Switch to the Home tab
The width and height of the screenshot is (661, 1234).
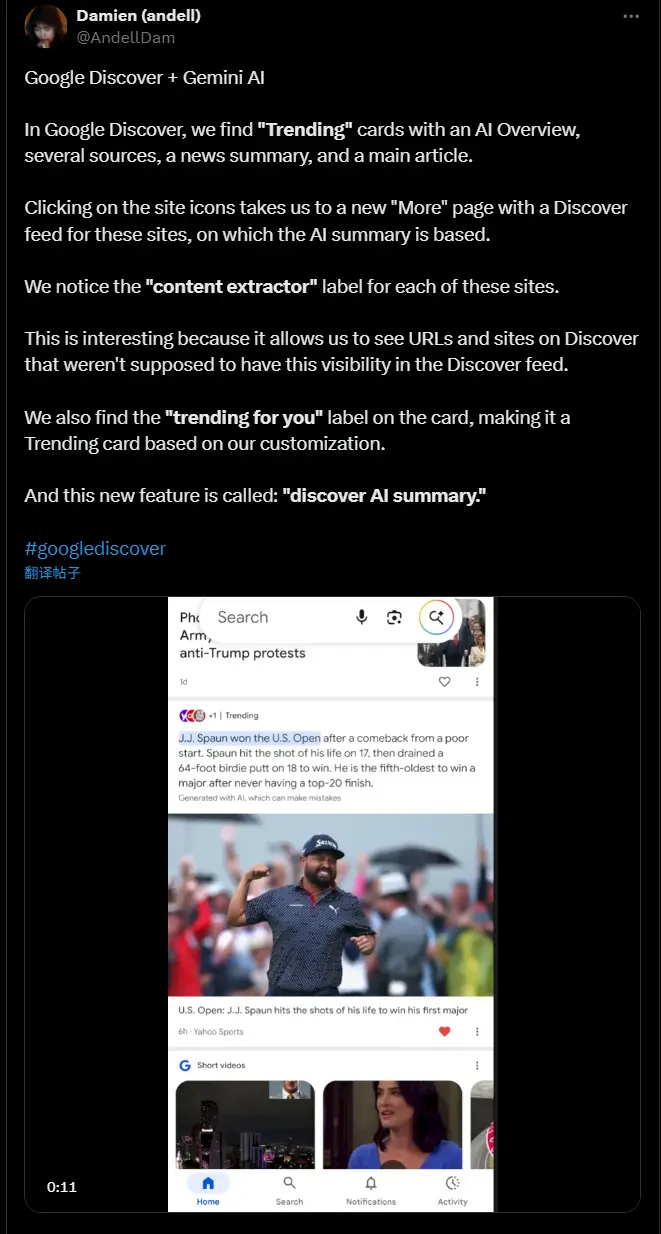[208, 1190]
